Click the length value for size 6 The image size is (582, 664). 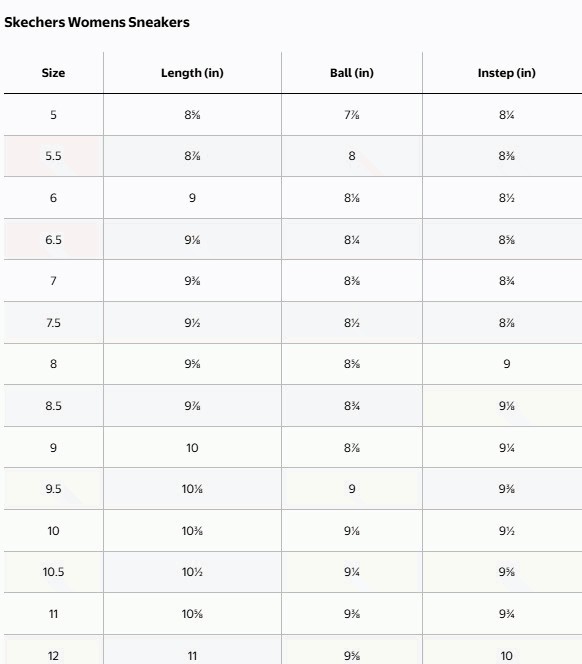click(192, 198)
